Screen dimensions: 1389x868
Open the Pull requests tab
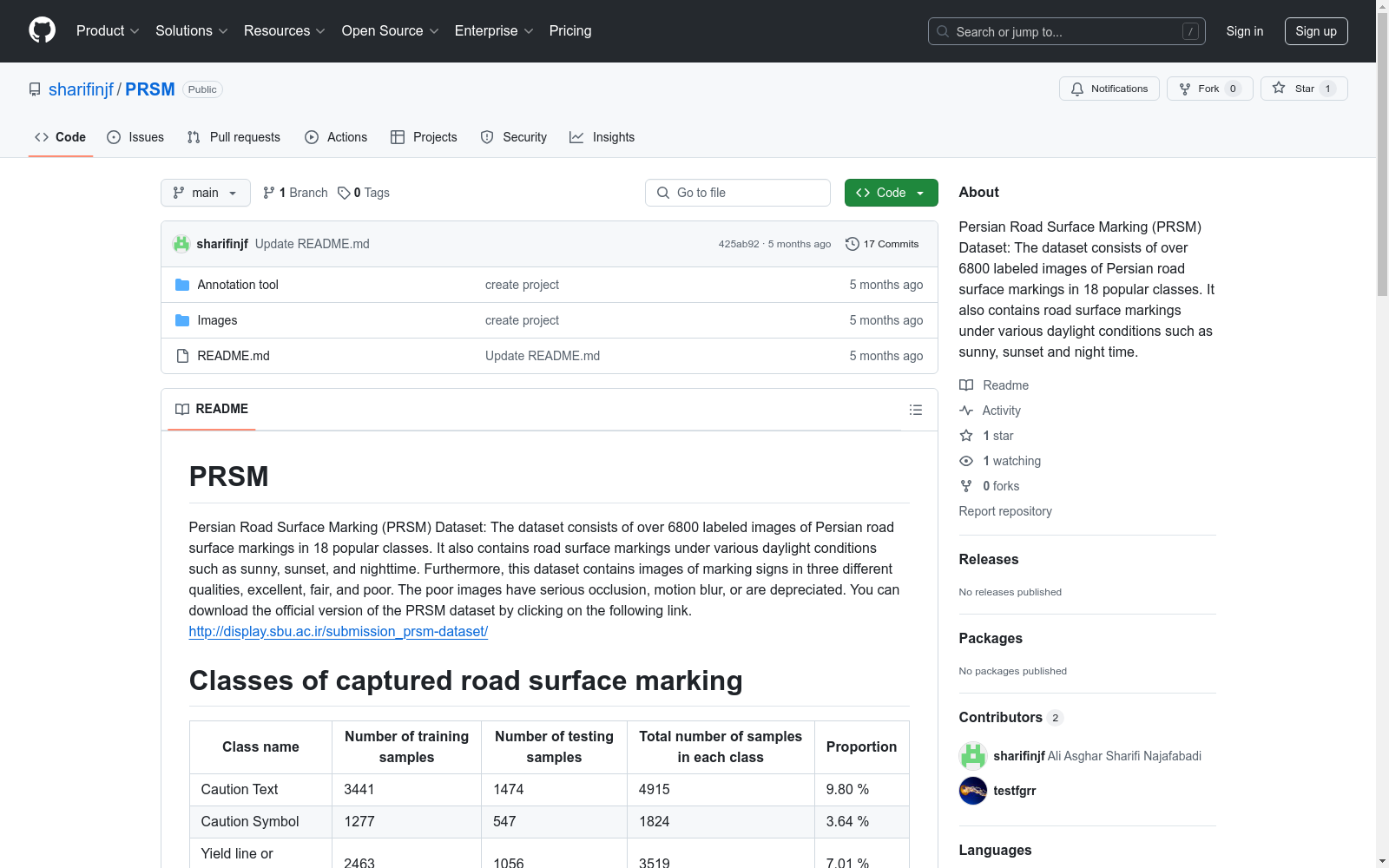[x=234, y=137]
